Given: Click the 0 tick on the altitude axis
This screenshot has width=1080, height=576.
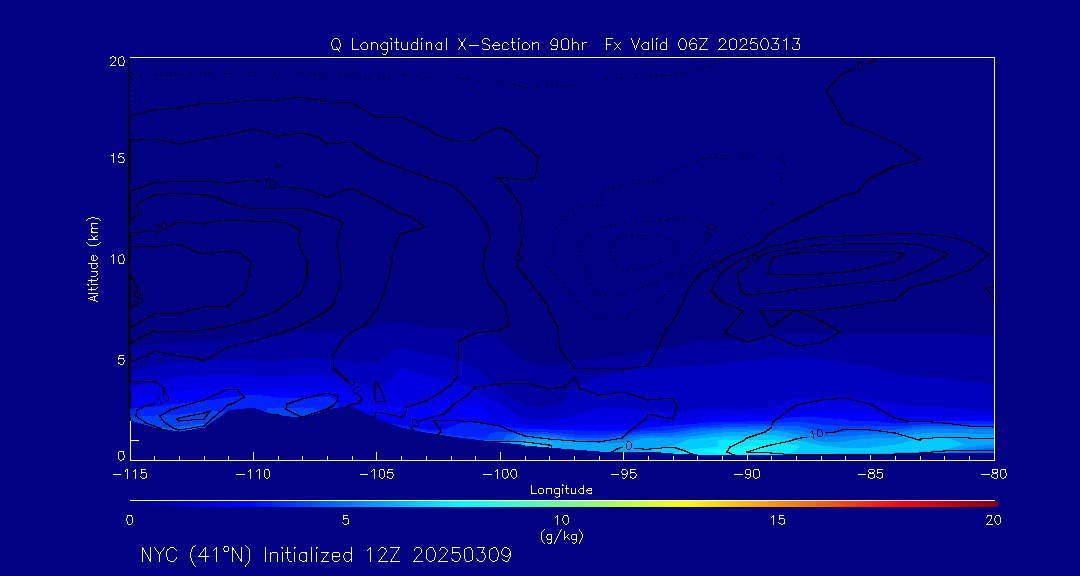Looking at the screenshot, I should (121, 455).
